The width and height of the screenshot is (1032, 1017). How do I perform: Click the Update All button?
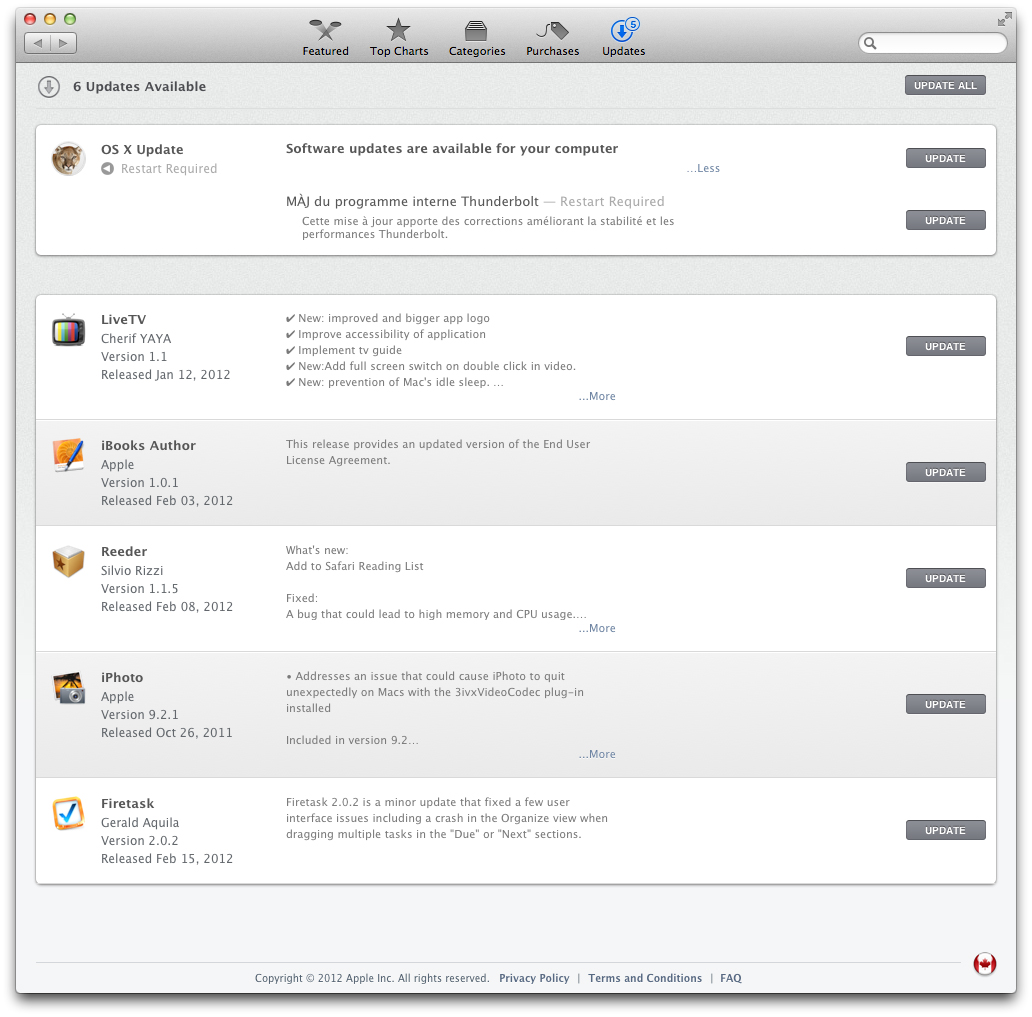click(945, 86)
